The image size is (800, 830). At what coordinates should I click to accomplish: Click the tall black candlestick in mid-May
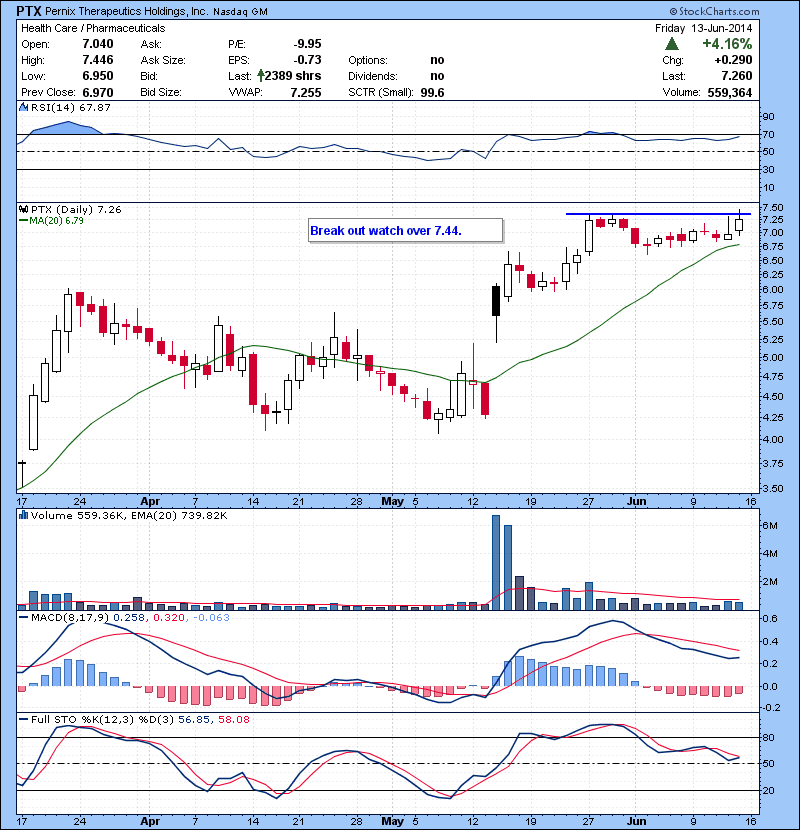(x=496, y=301)
